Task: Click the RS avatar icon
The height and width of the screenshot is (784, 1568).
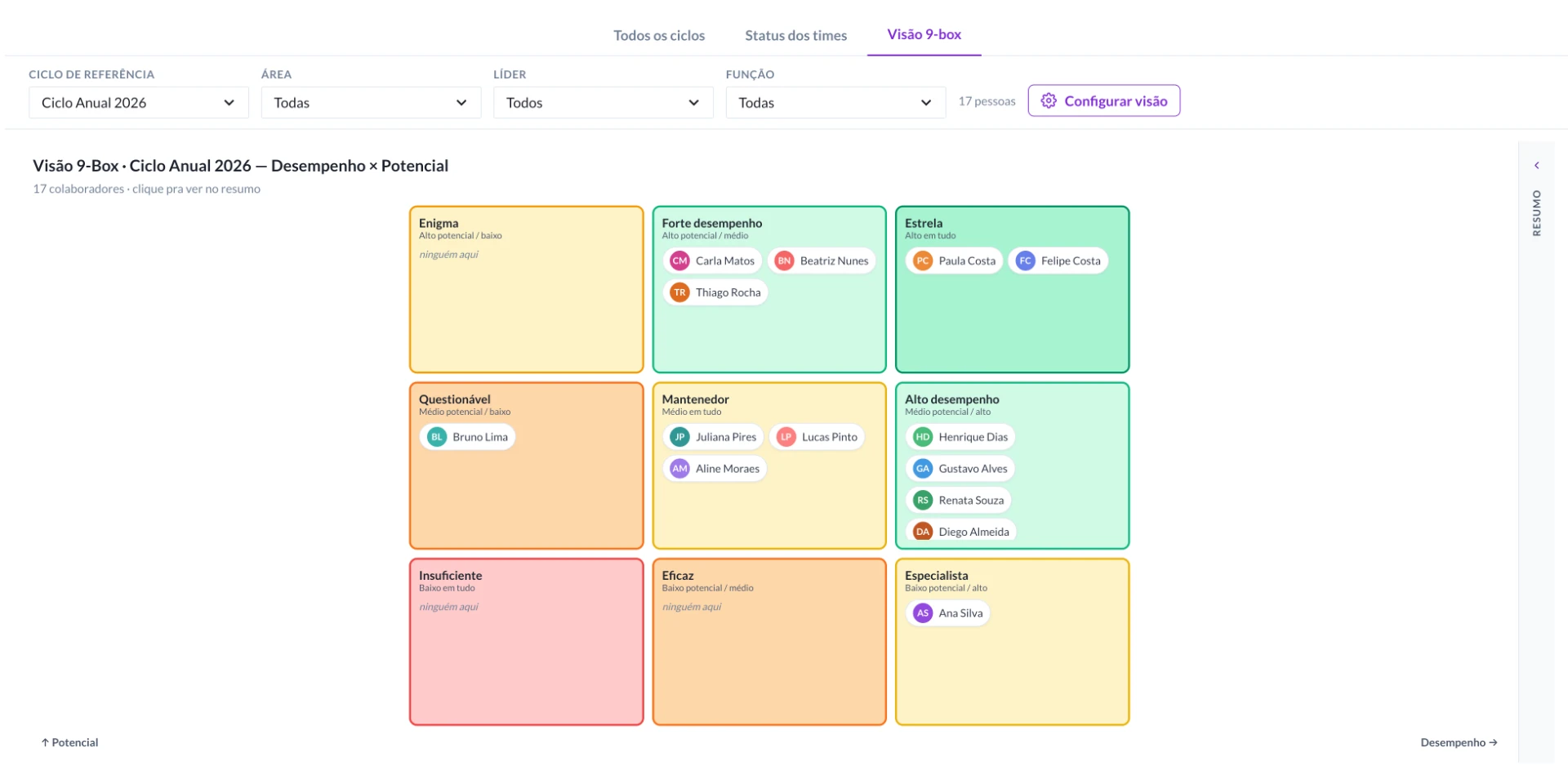Action: [x=923, y=500]
